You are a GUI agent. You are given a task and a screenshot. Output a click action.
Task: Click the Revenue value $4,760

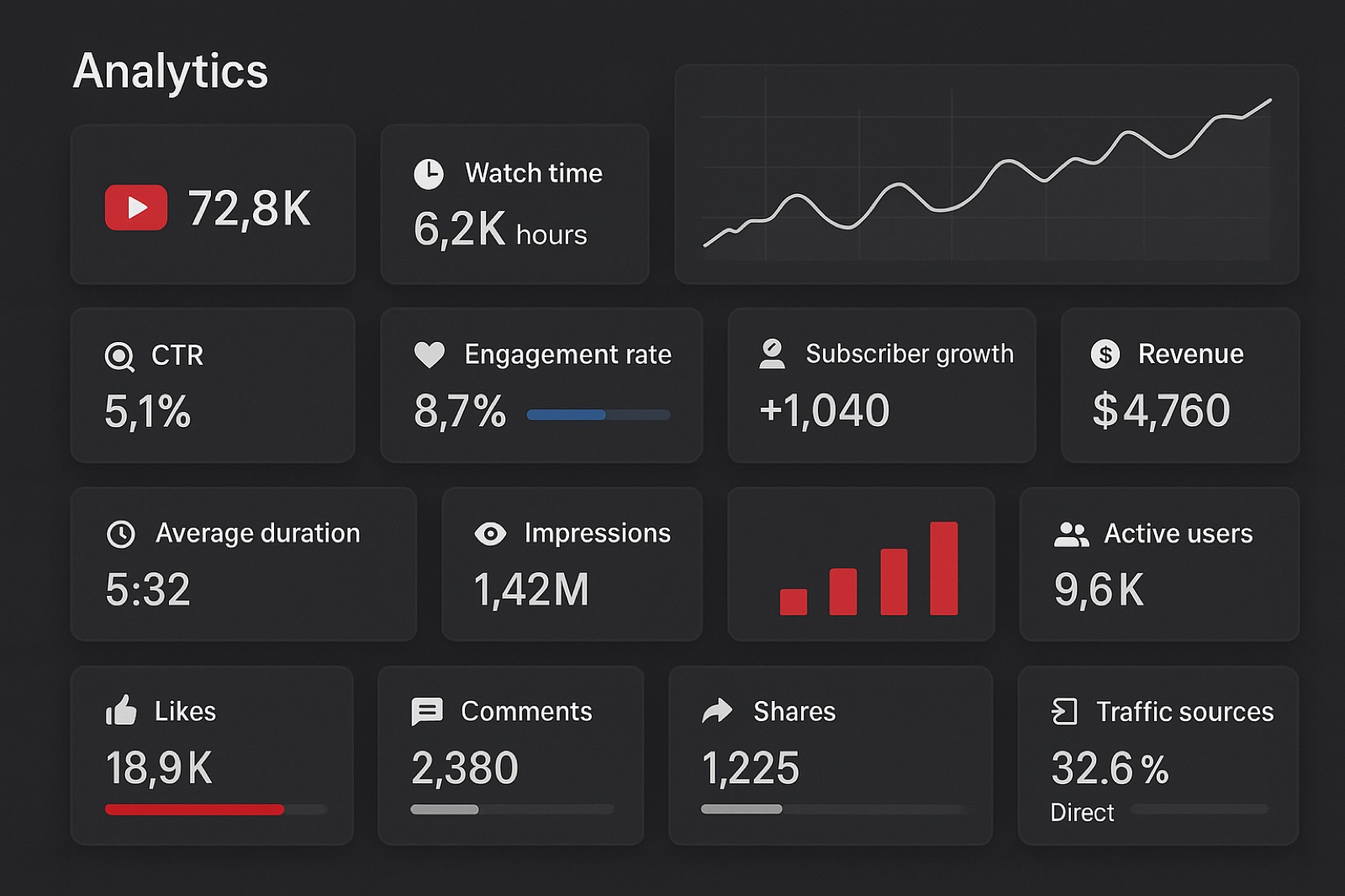pos(1160,411)
